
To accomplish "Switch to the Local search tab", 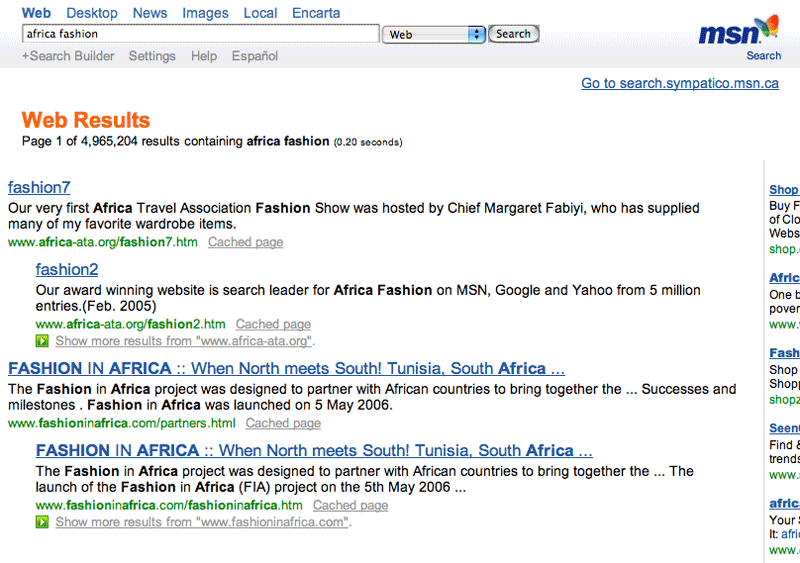I will pos(260,13).
